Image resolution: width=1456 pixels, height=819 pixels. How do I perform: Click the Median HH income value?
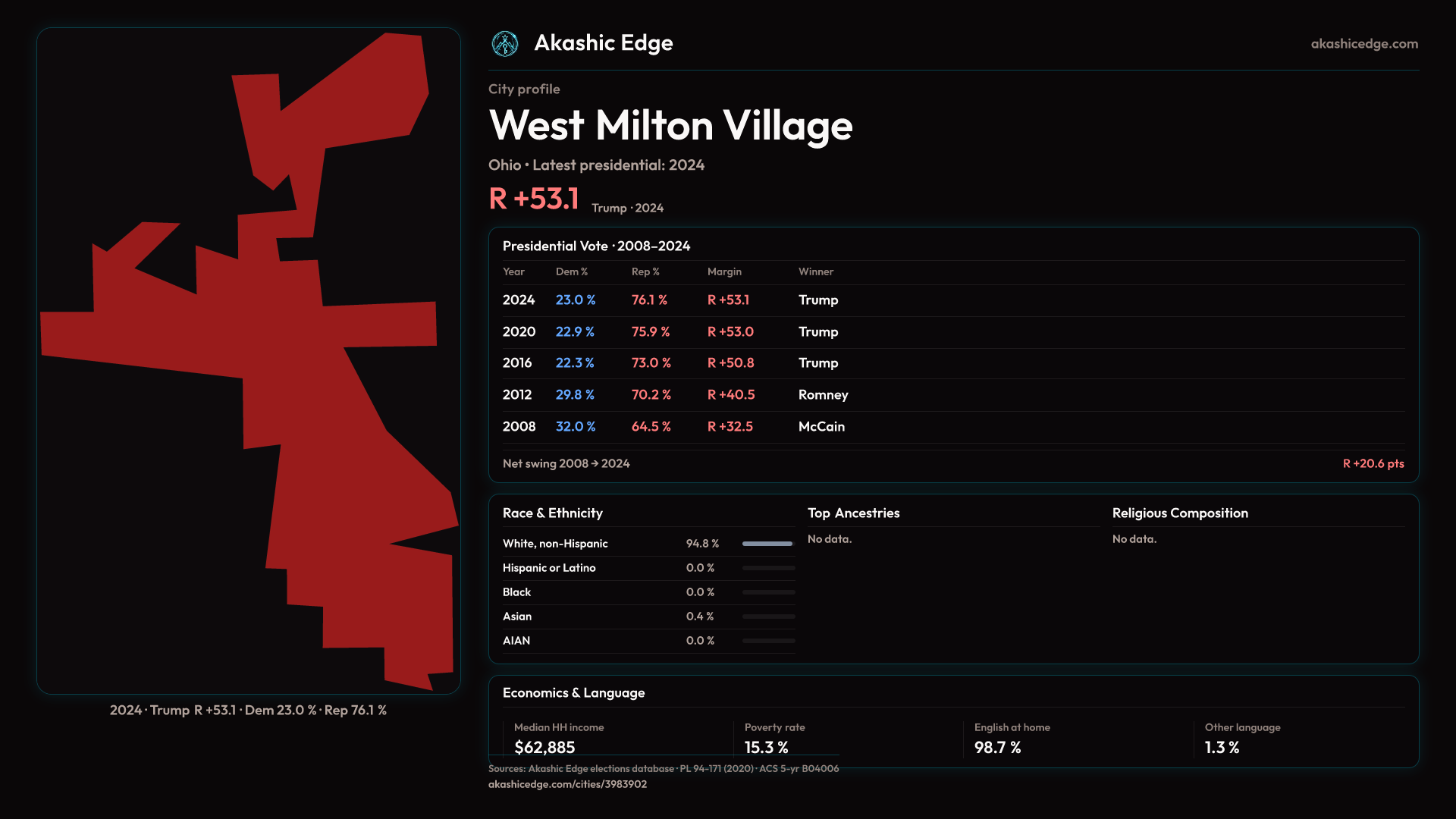tap(544, 748)
